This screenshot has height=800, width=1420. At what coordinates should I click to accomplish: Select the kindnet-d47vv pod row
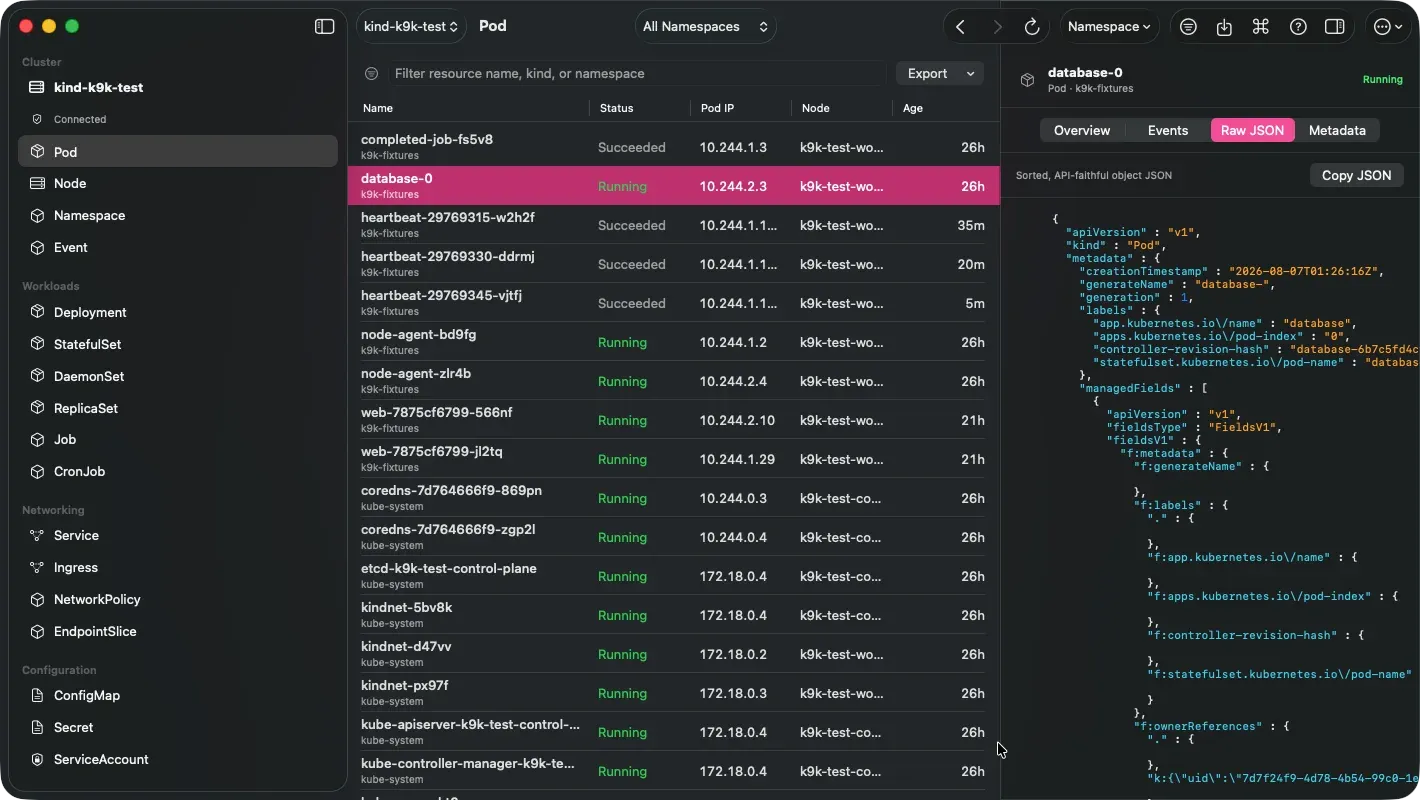674,654
